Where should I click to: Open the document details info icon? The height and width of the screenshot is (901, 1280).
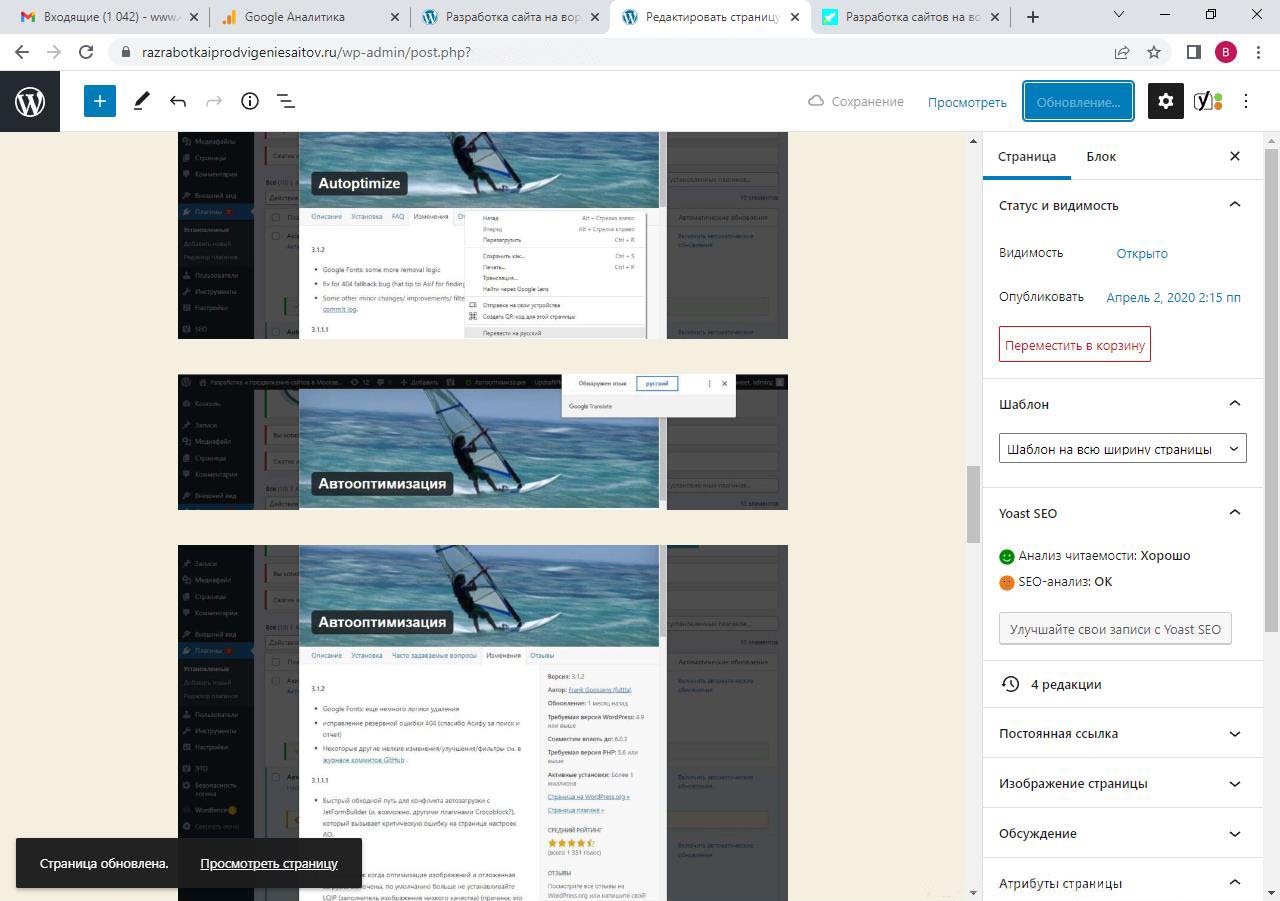click(x=250, y=101)
